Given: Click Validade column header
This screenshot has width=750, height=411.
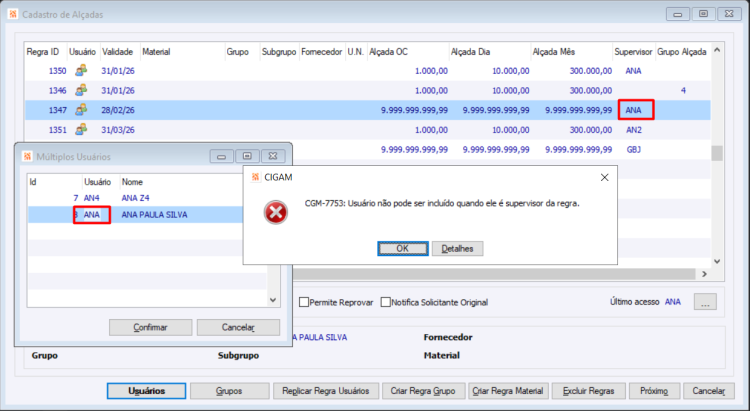Looking at the screenshot, I should (120, 52).
